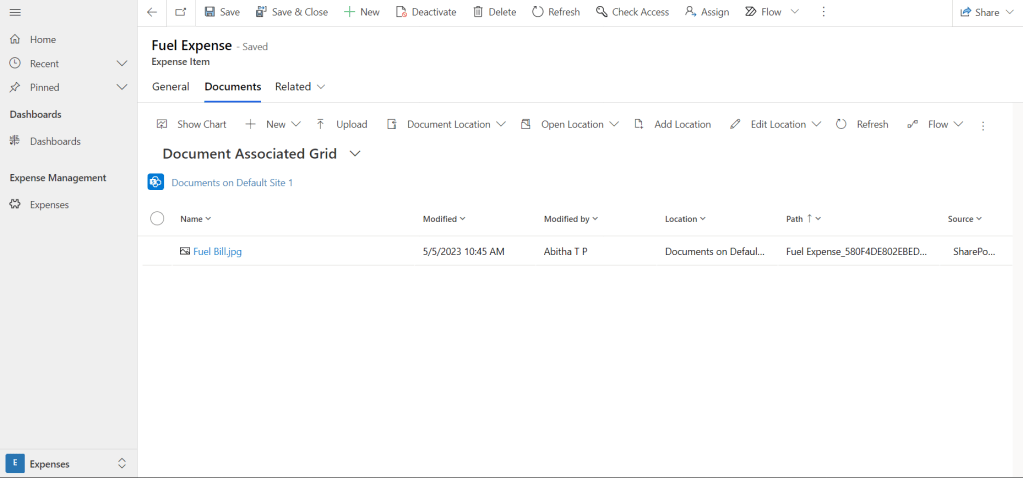The image size is (1023, 478).
Task: Click Show Chart in documents toolbar
Action: 192,124
